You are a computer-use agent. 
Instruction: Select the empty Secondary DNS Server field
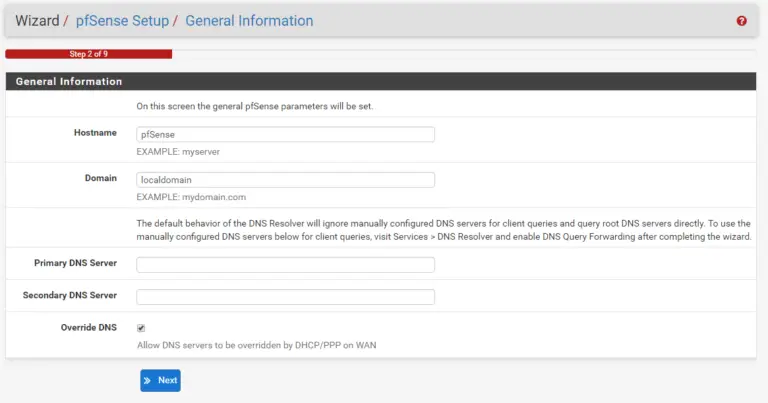click(x=286, y=297)
